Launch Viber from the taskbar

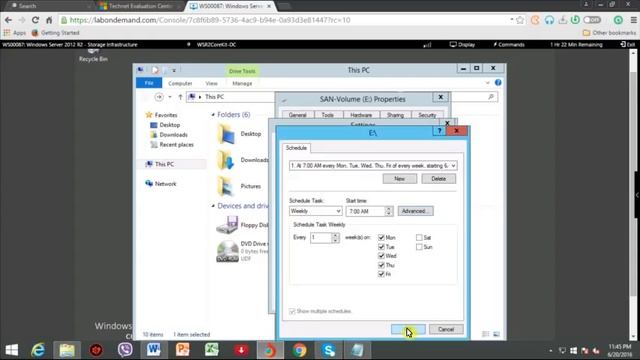tap(125, 350)
